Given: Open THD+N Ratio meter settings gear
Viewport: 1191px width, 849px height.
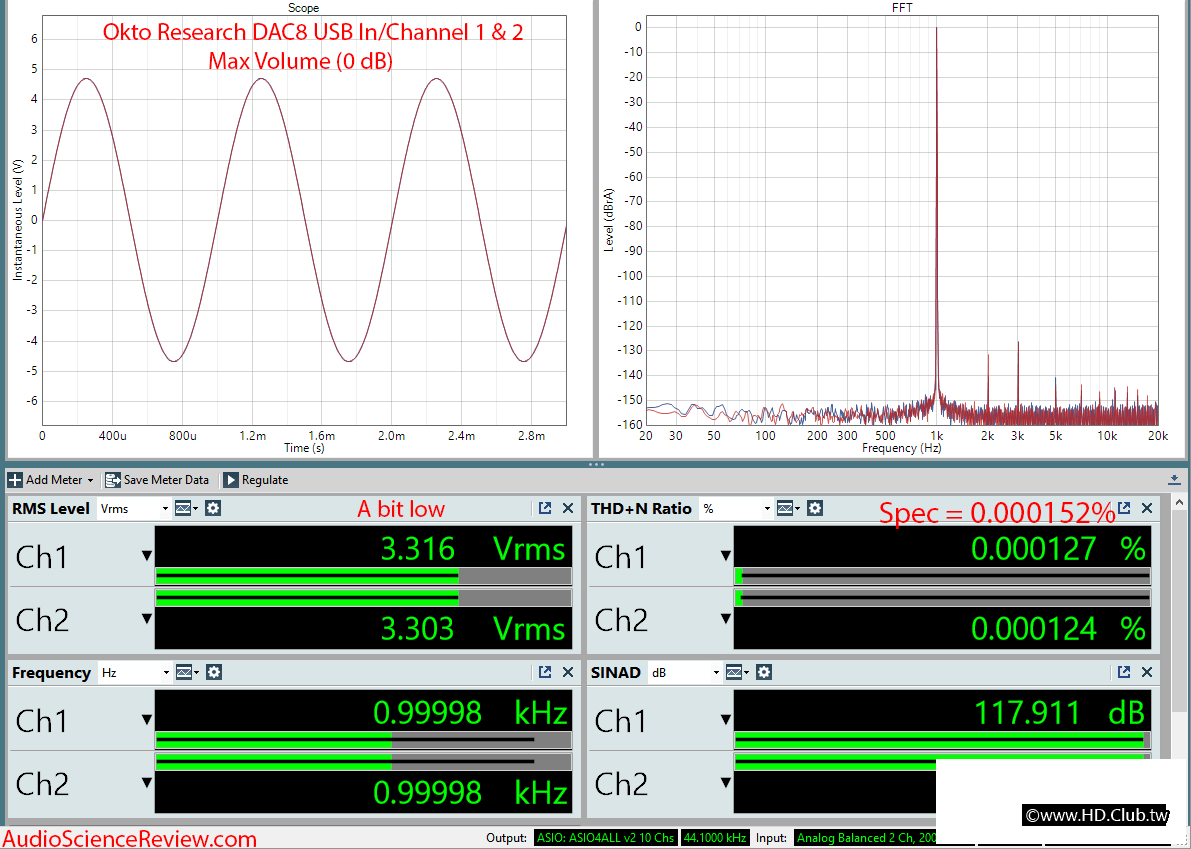Looking at the screenshot, I should tap(815, 509).
